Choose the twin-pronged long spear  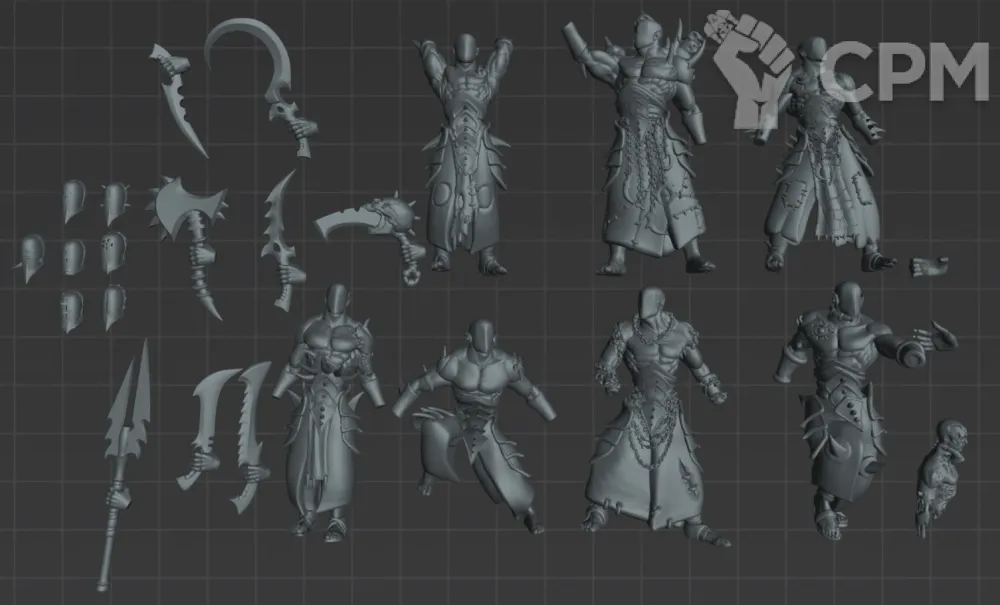point(124,460)
